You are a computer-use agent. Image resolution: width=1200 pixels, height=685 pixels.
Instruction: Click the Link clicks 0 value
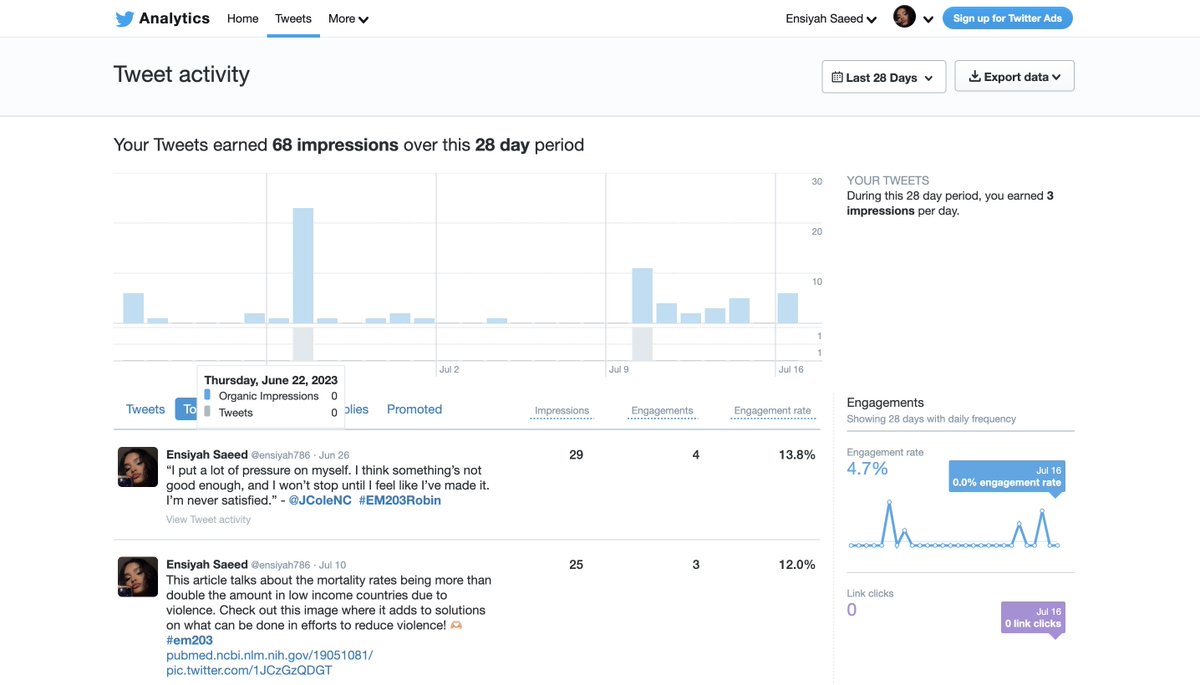click(x=852, y=610)
